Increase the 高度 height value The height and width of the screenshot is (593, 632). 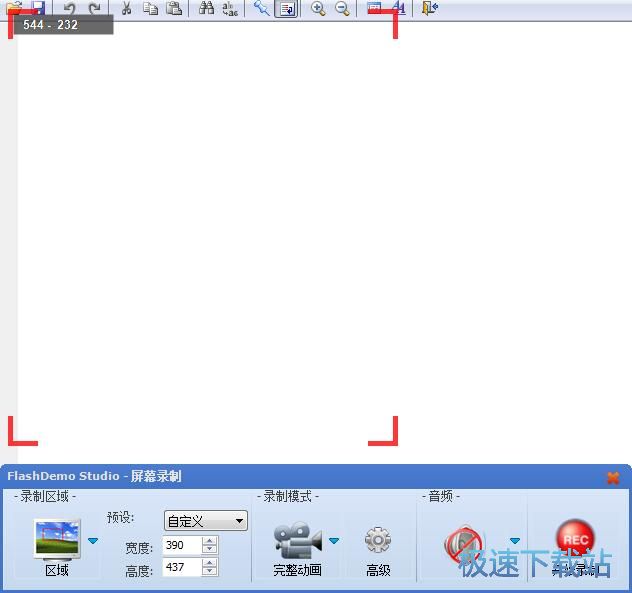(x=210, y=563)
